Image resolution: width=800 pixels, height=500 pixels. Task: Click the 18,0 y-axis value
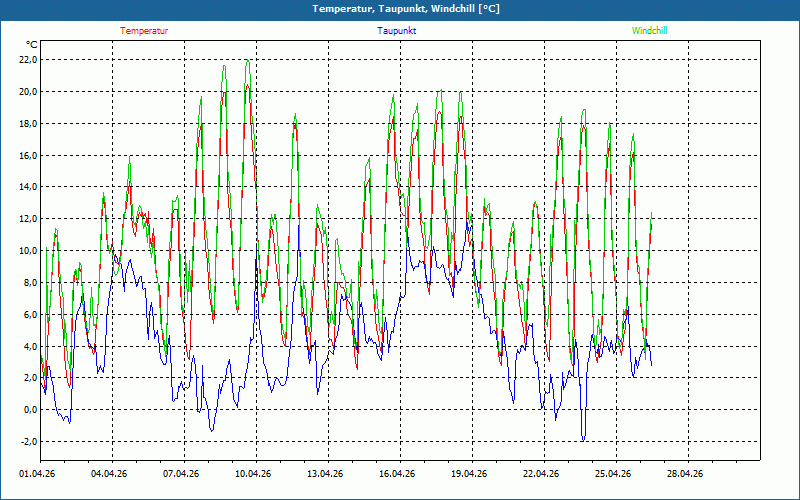[28, 123]
